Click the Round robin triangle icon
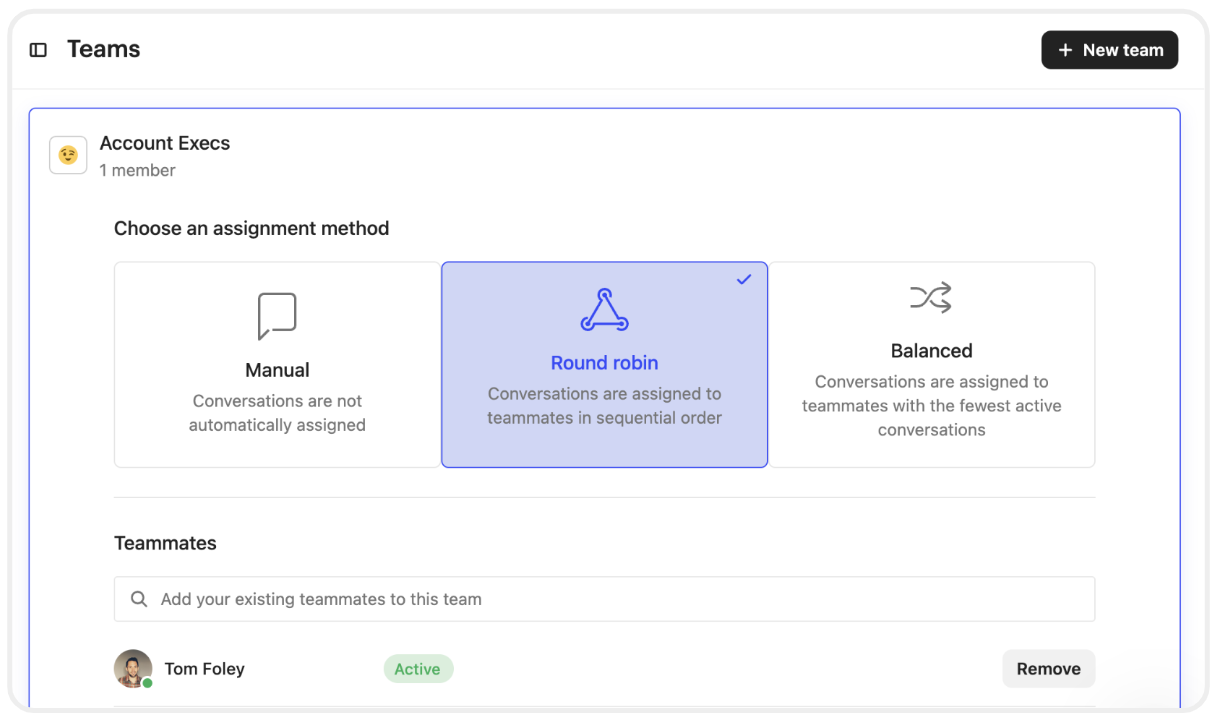 pos(604,310)
